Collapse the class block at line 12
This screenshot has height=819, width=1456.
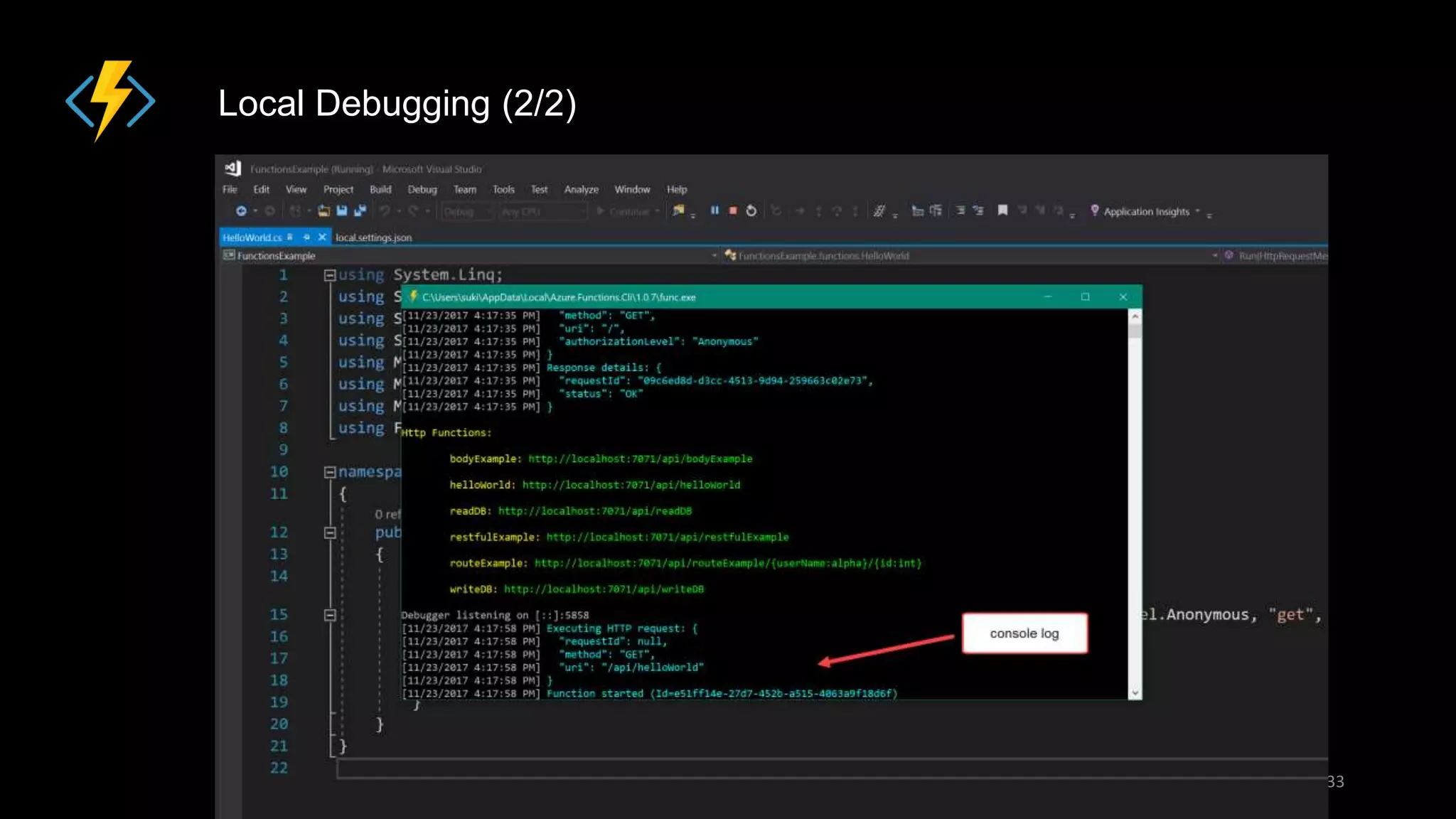[x=330, y=532]
